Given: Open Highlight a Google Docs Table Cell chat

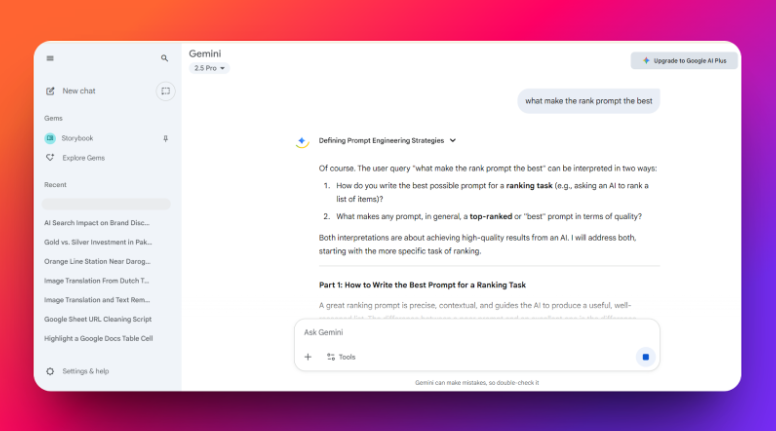Looking at the screenshot, I should click(97, 338).
